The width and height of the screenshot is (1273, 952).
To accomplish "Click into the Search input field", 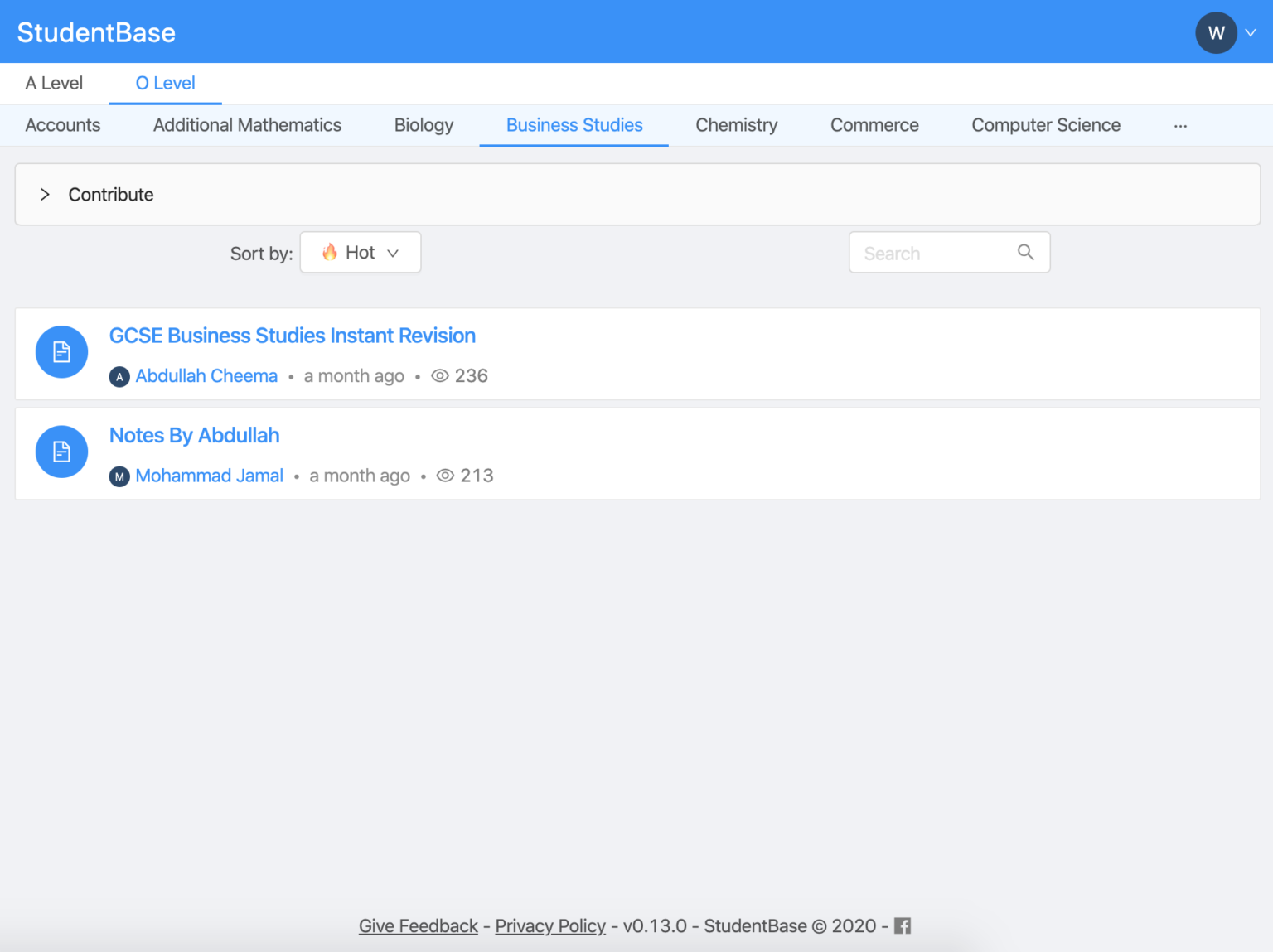I will (x=932, y=254).
